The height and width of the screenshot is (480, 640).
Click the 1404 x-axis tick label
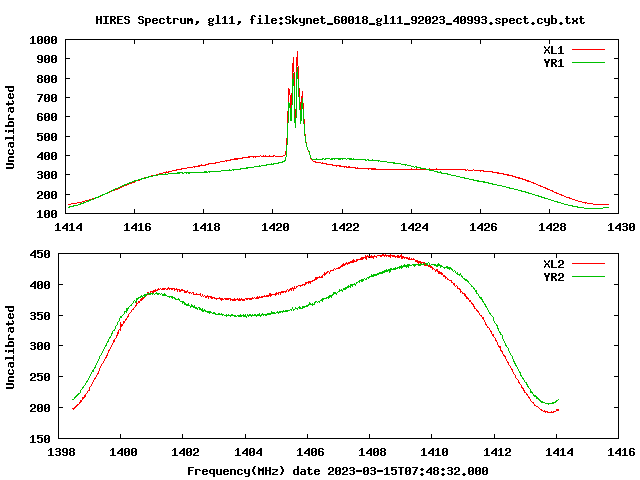coord(248,452)
